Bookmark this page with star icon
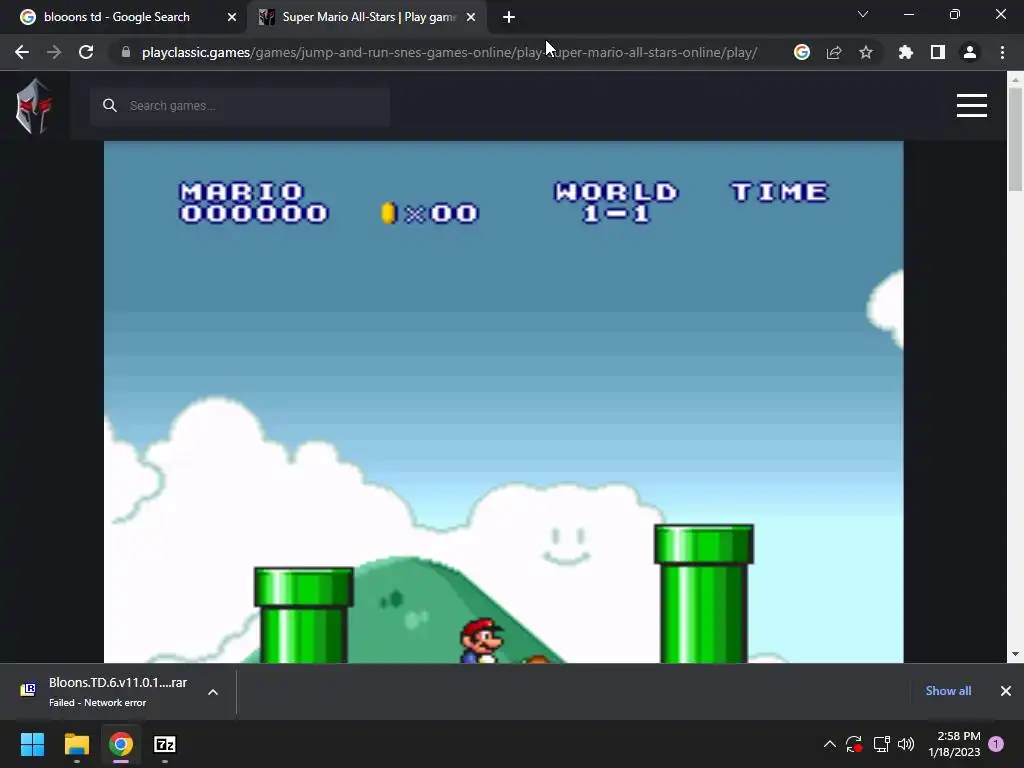Screen dimensions: 1024x768 coord(866,52)
